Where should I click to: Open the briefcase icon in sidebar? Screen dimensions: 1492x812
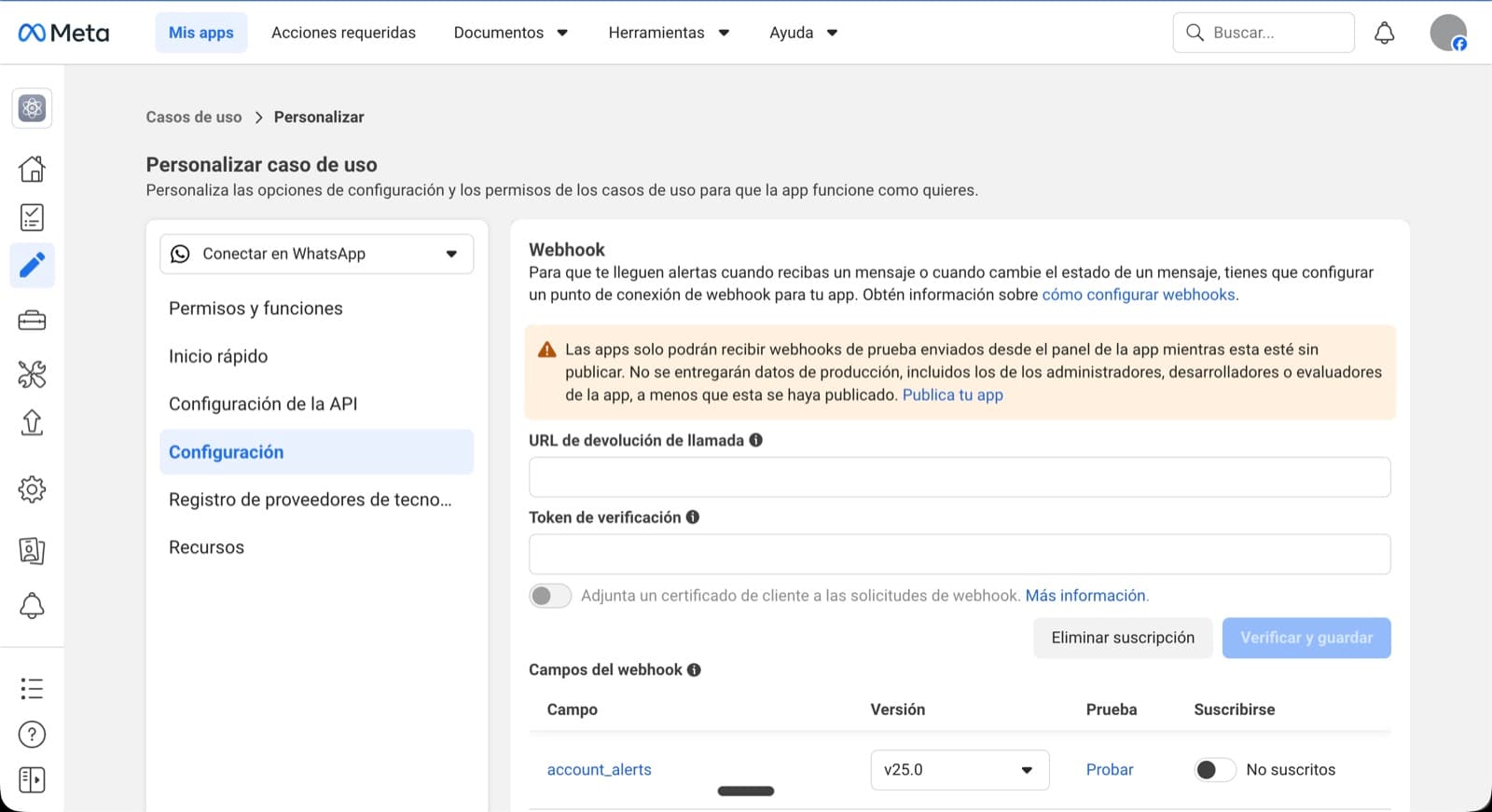click(x=32, y=321)
